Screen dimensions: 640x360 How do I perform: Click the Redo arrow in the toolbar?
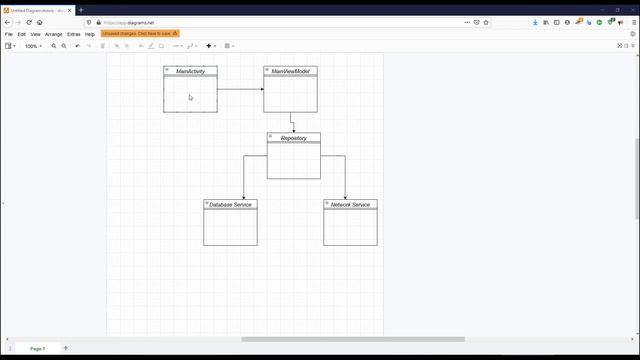click(x=89, y=46)
